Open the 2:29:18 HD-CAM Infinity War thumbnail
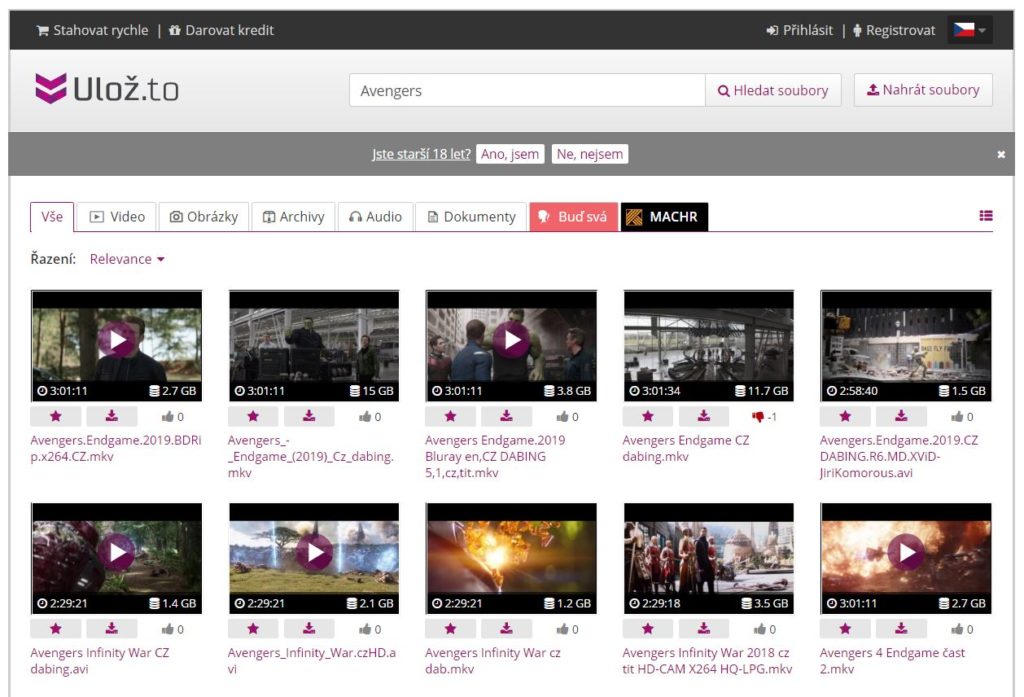1024x697 pixels. [x=709, y=558]
